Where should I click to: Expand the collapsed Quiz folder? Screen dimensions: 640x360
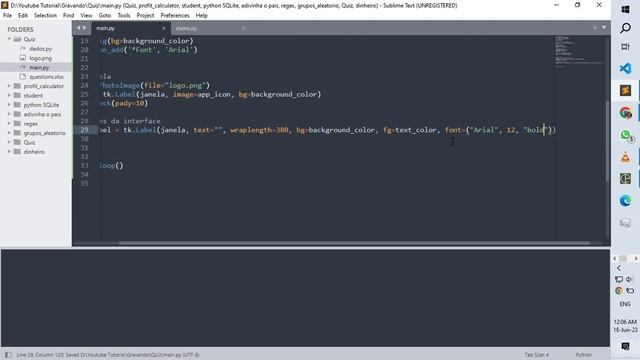pos(9,142)
